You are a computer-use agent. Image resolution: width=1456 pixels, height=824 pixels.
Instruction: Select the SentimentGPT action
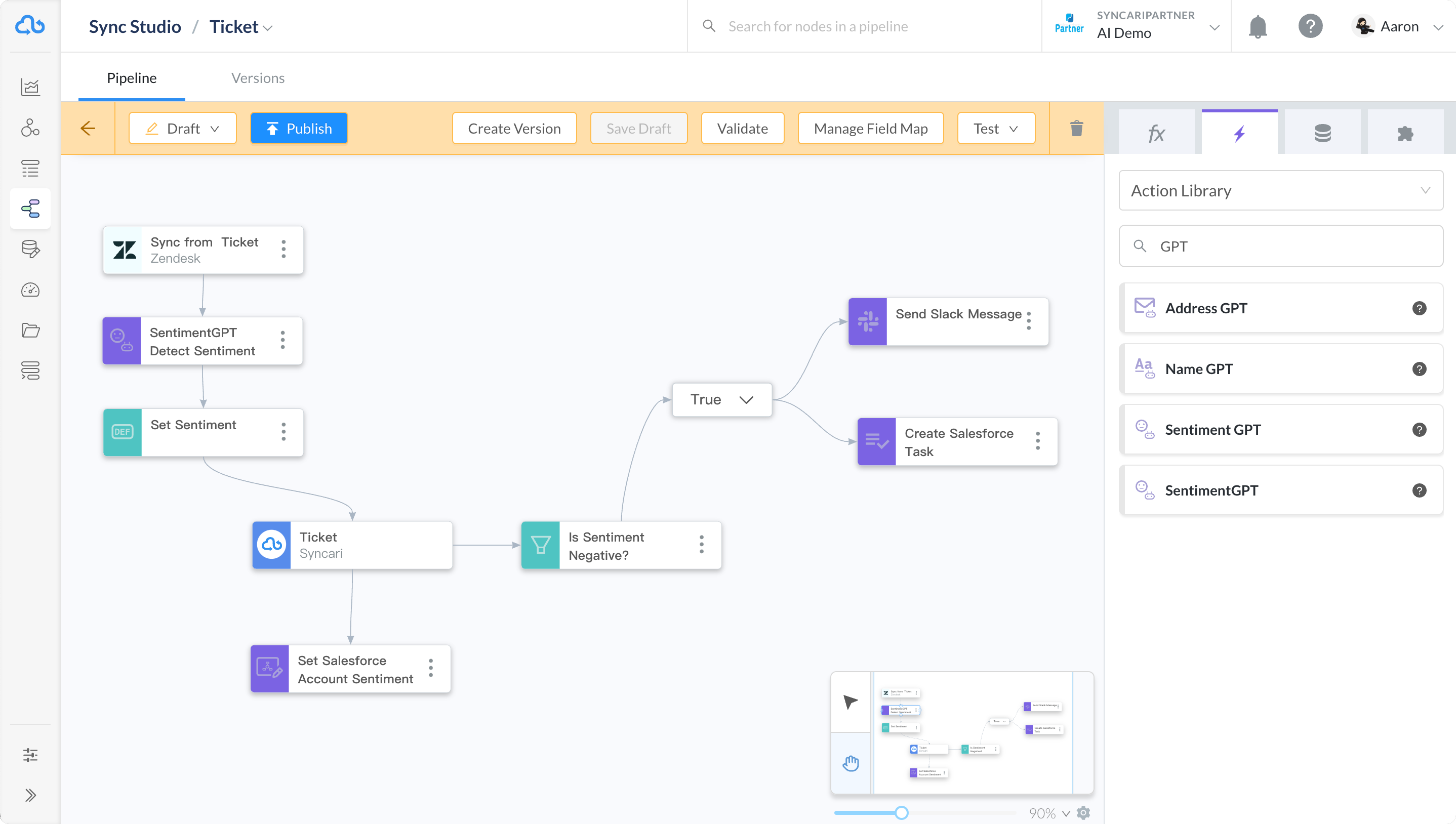pyautogui.click(x=1280, y=490)
